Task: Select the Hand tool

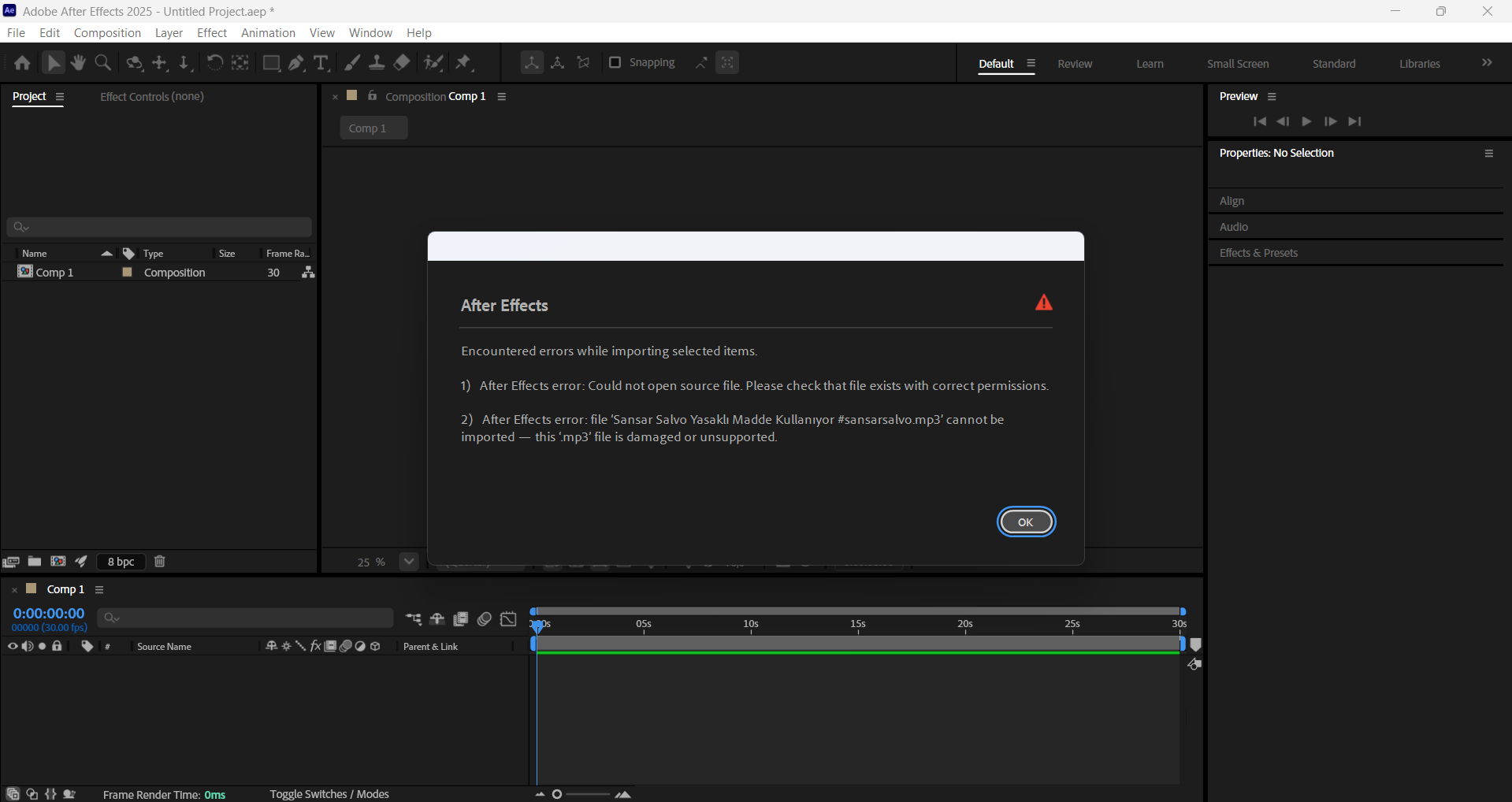Action: 78,63
